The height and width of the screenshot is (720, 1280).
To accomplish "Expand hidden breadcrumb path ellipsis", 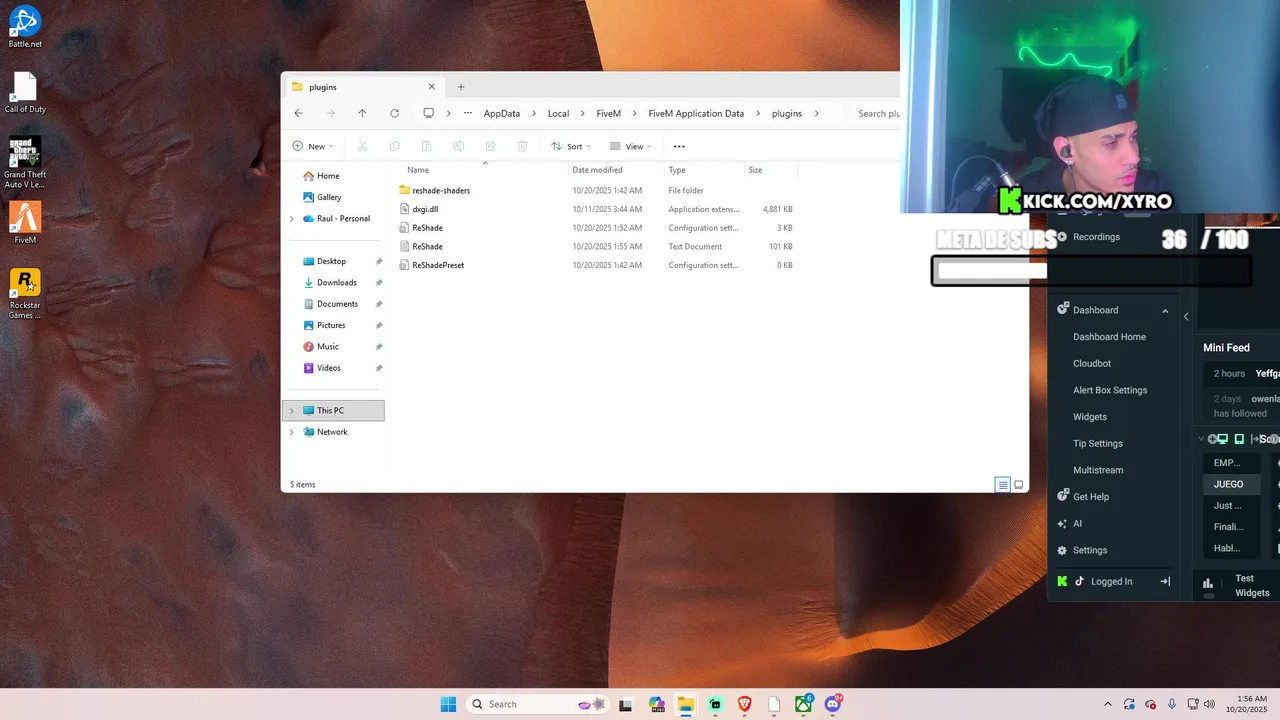I will point(467,113).
